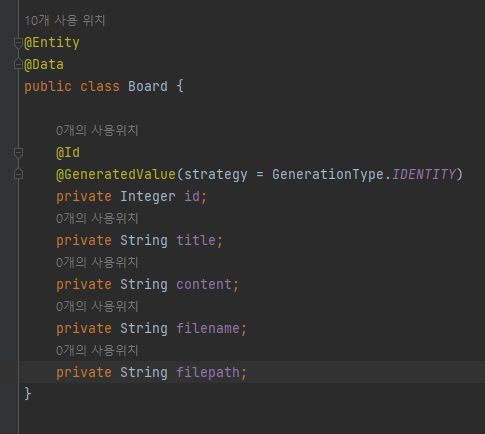Collapse the fold marker beside @Id
This screenshot has width=485, height=434.
point(18,153)
